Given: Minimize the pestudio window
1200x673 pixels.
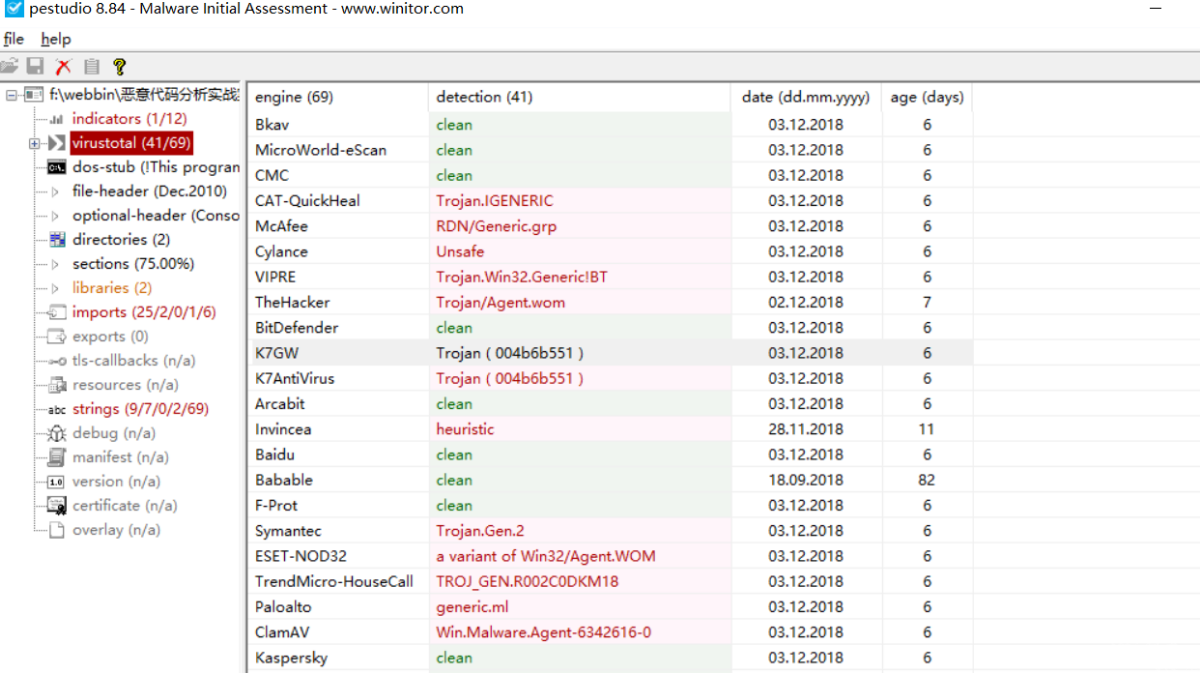Looking at the screenshot, I should (1156, 9).
